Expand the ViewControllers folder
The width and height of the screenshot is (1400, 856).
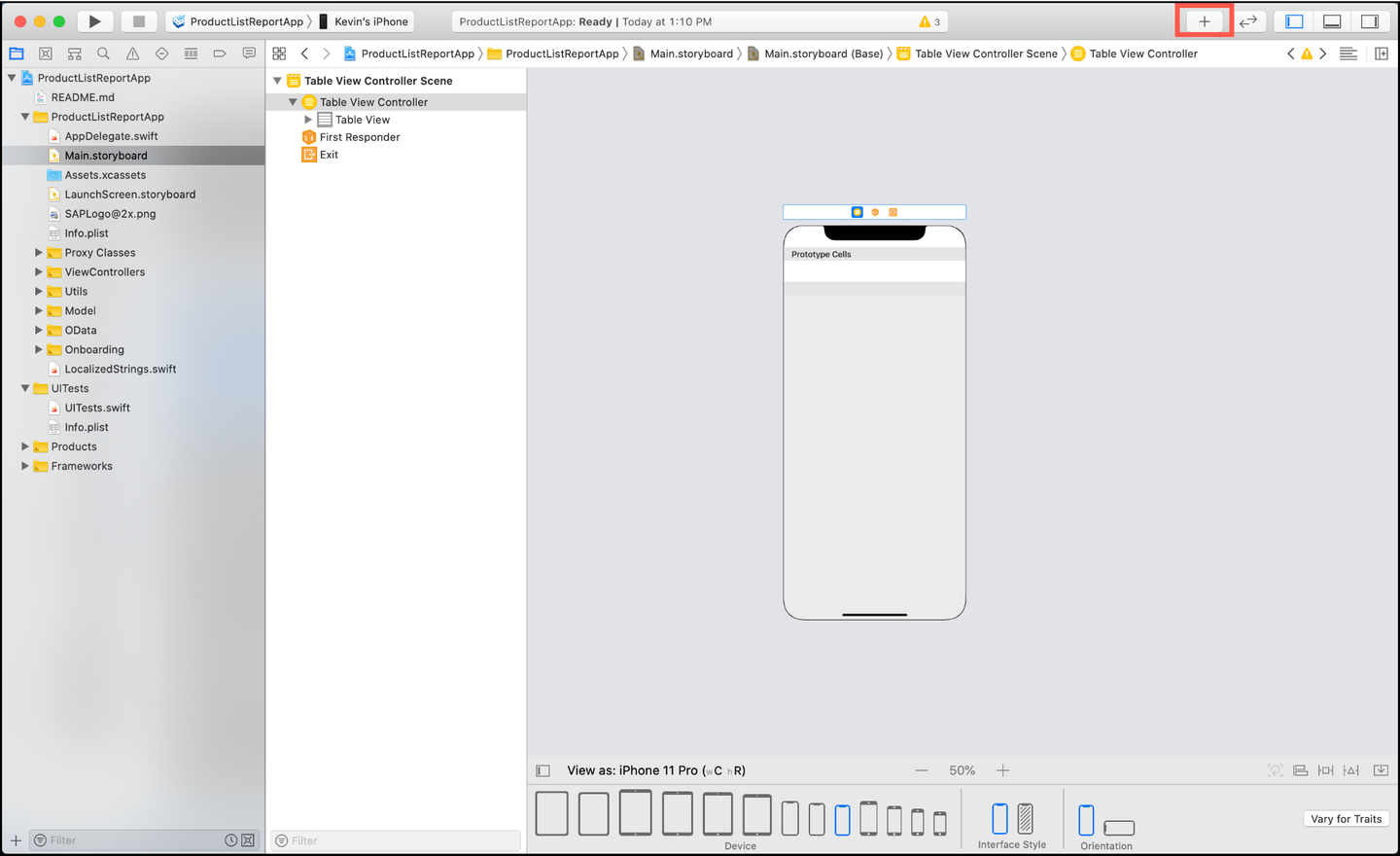pyautogui.click(x=39, y=272)
